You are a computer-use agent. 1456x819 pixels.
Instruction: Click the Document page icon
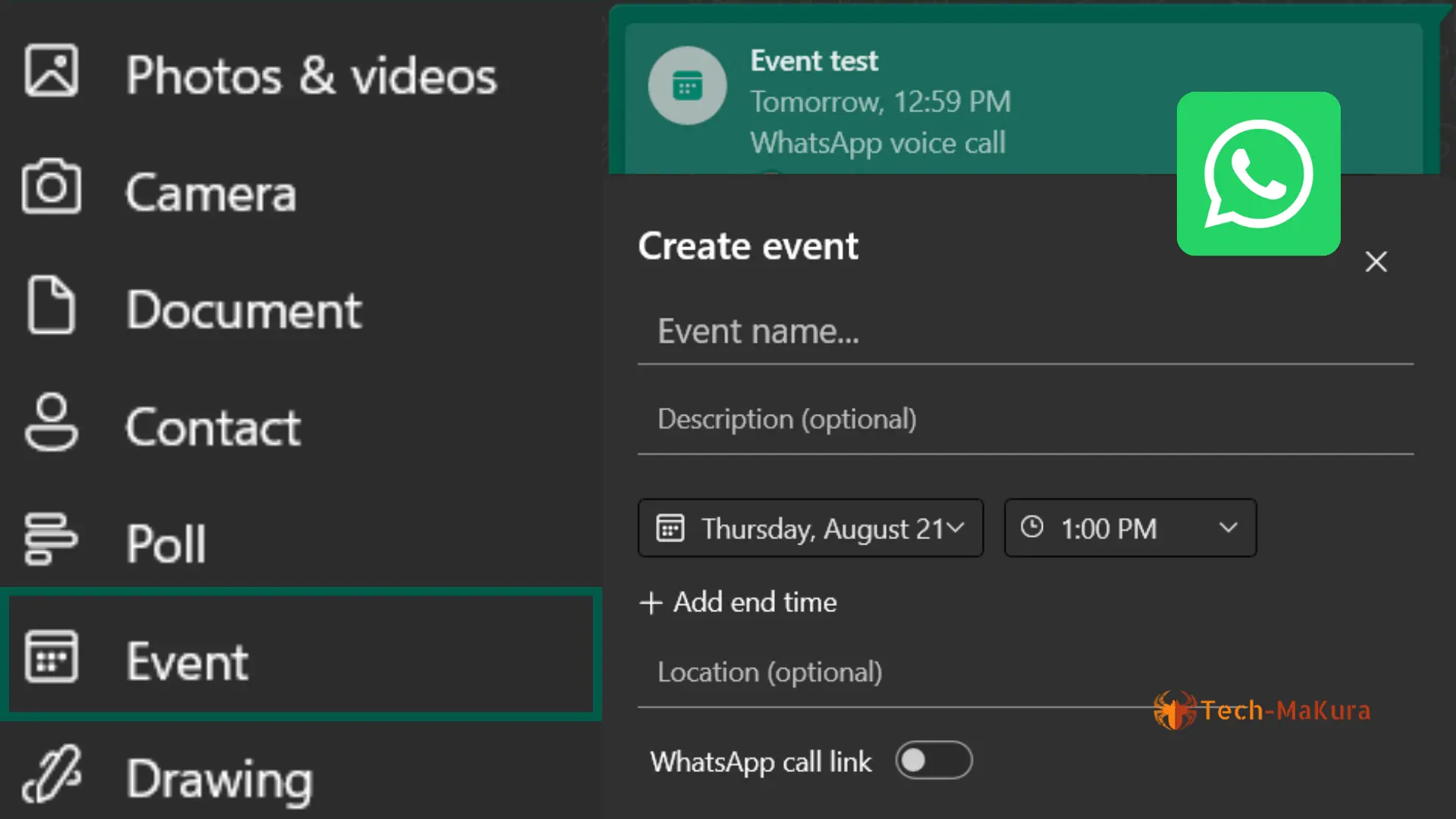(52, 305)
